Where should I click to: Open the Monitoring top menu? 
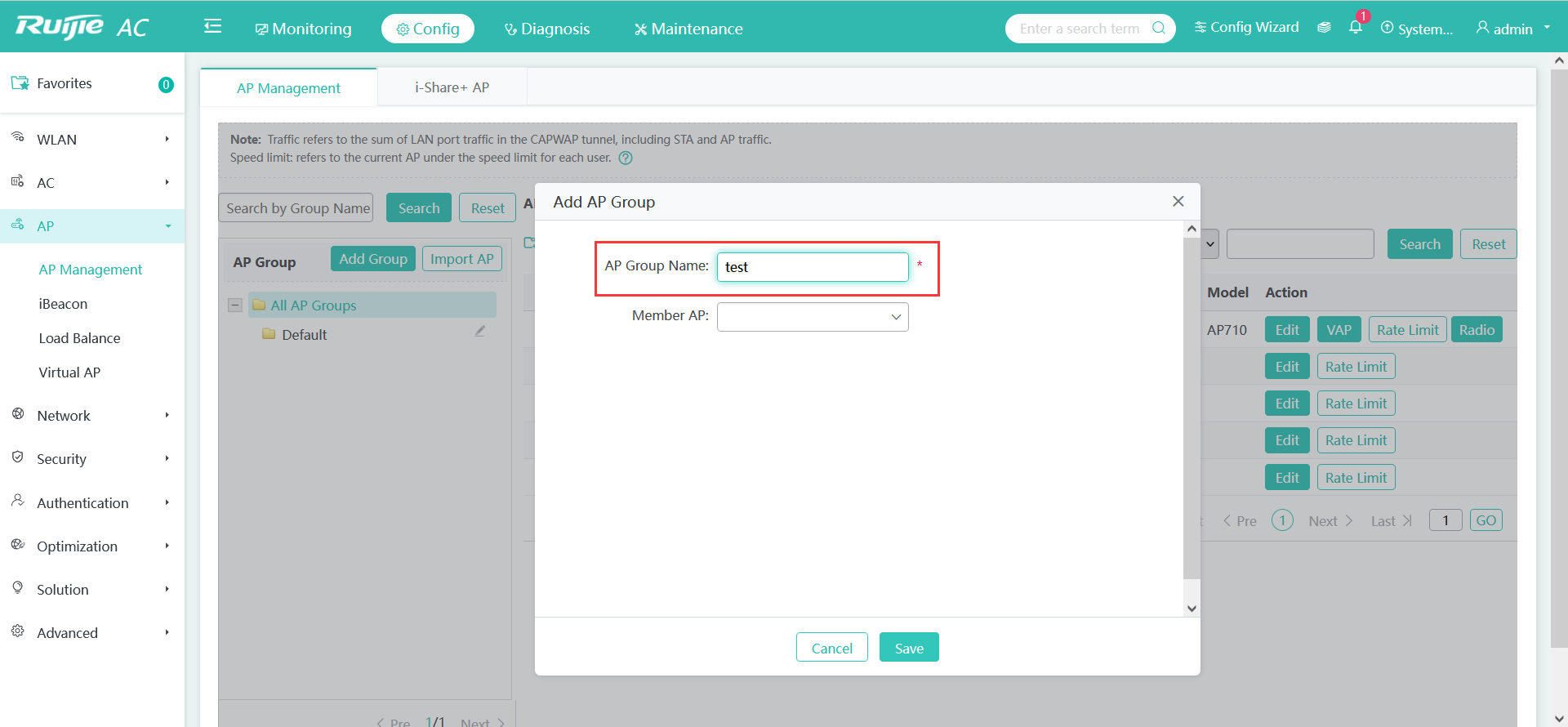pos(303,29)
